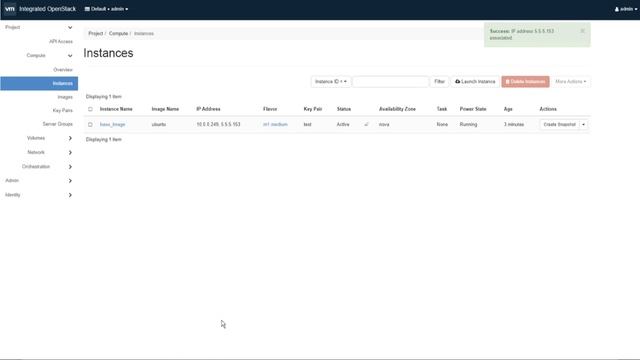Open the Instance ID filter dropdown
This screenshot has width=640, height=360.
[331, 82]
